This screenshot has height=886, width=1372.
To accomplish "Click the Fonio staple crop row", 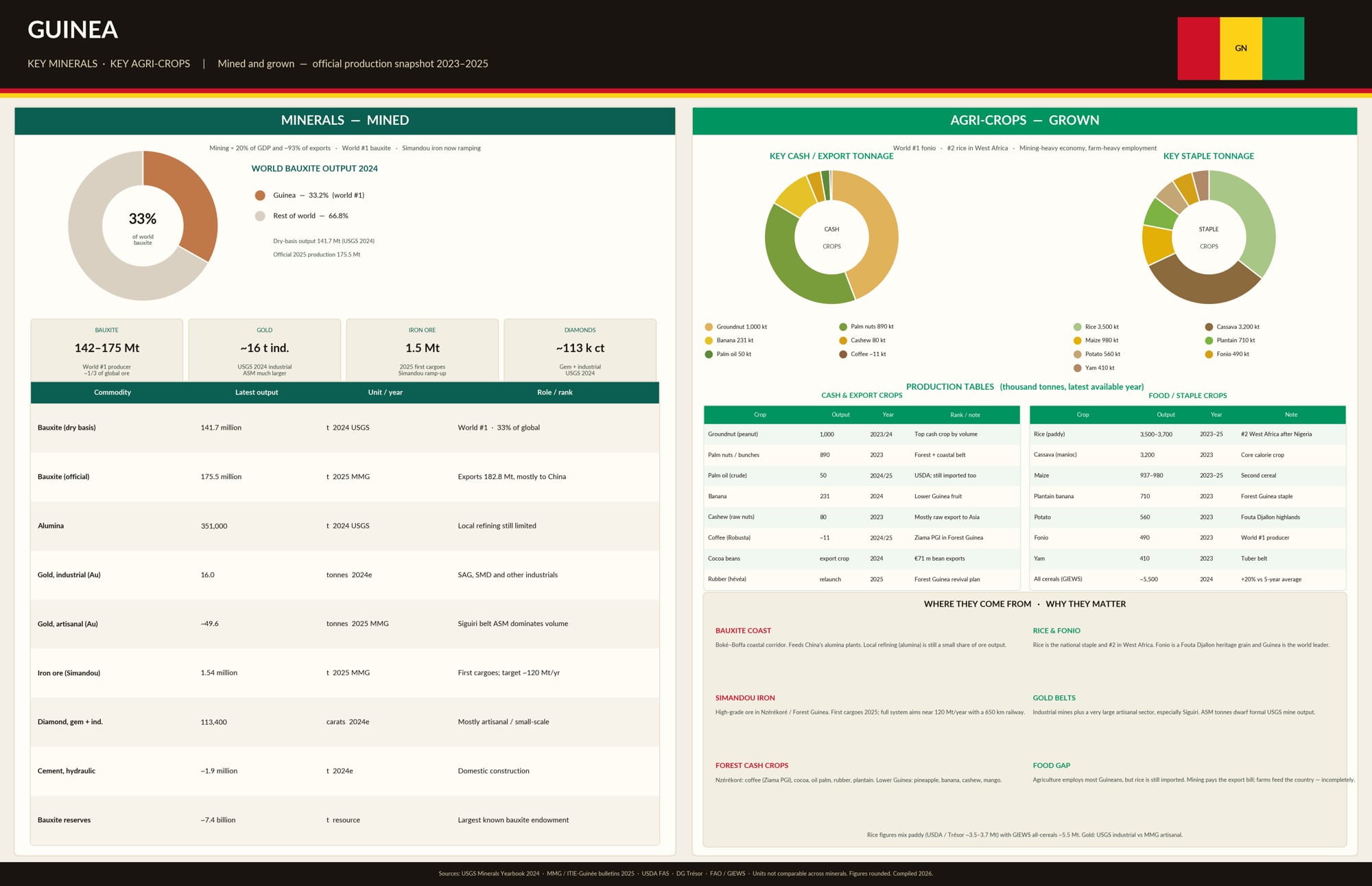I will pyautogui.click(x=1187, y=538).
